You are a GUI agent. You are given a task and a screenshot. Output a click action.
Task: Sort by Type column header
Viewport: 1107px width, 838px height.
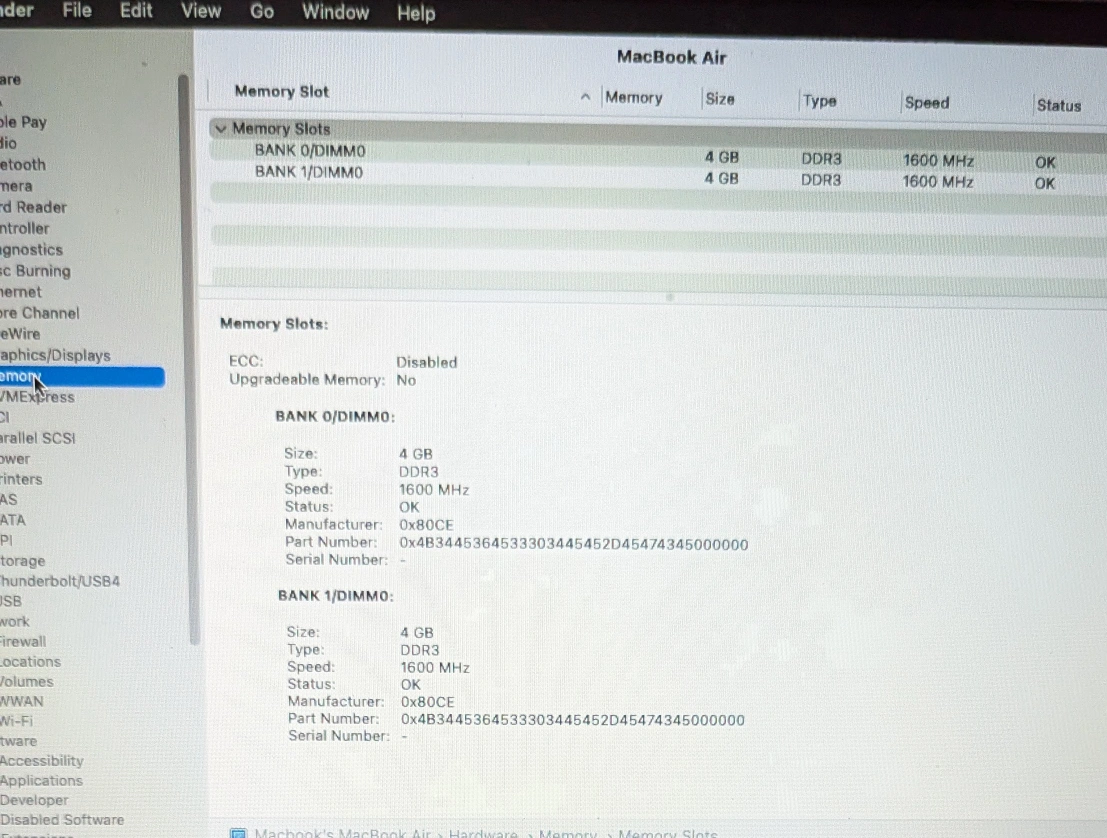[820, 101]
